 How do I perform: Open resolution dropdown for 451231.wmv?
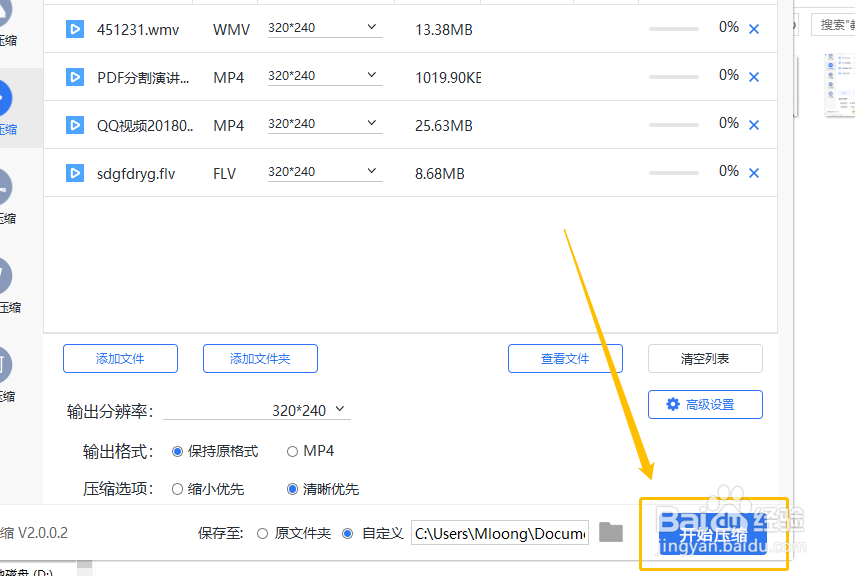[x=325, y=28]
